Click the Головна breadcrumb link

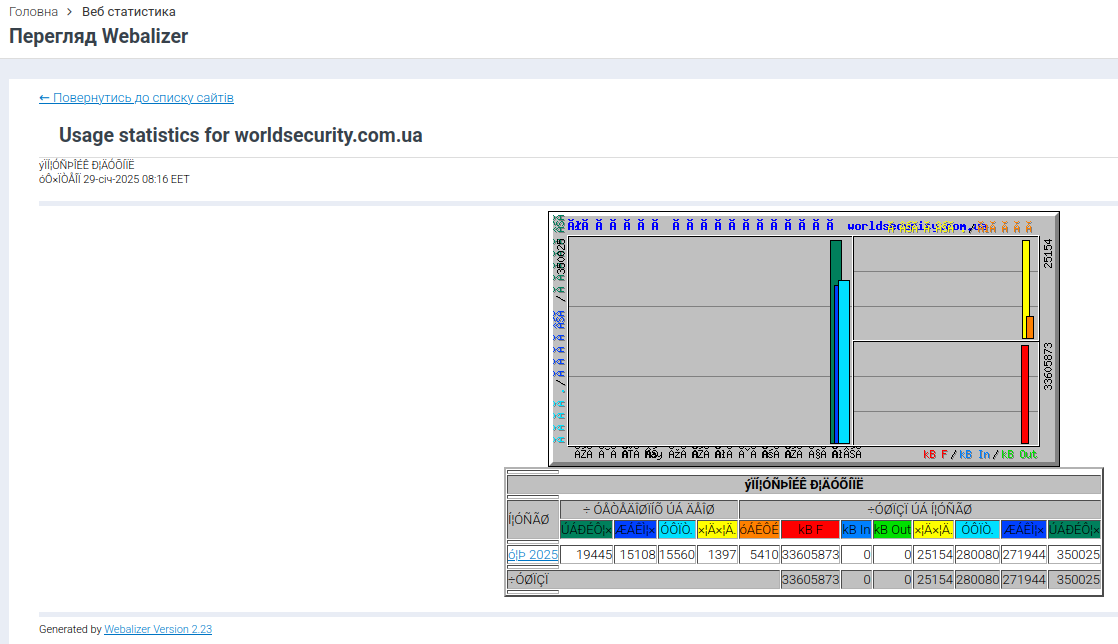pyautogui.click(x=33, y=12)
